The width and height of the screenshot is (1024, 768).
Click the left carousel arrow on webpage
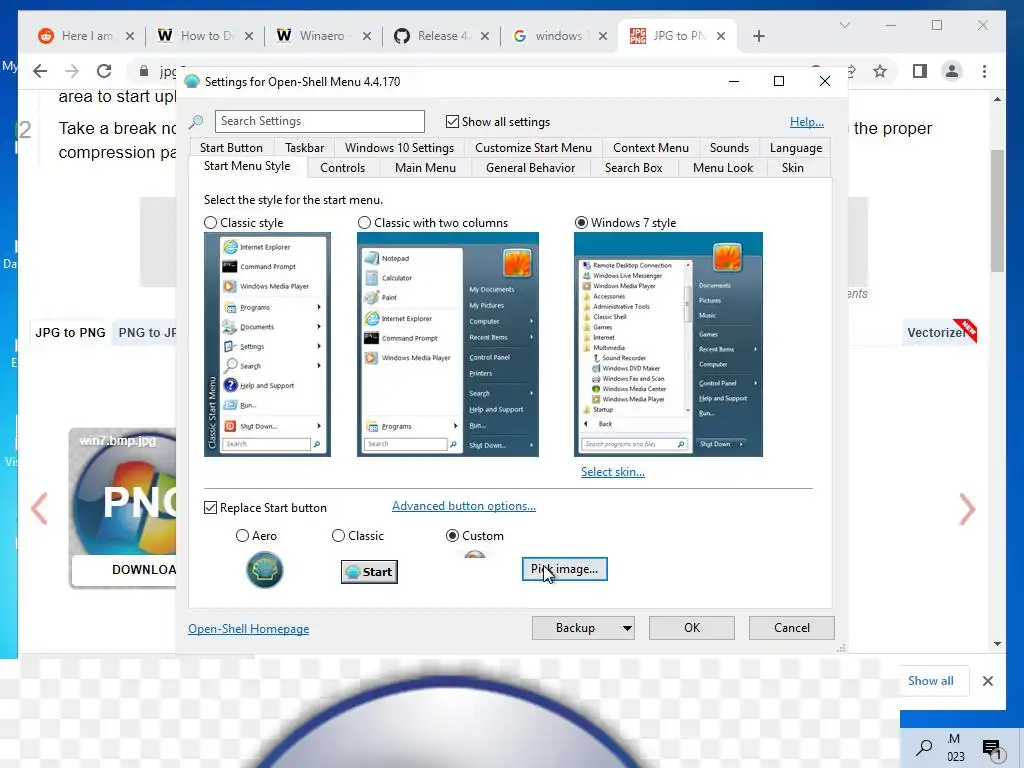(x=39, y=509)
